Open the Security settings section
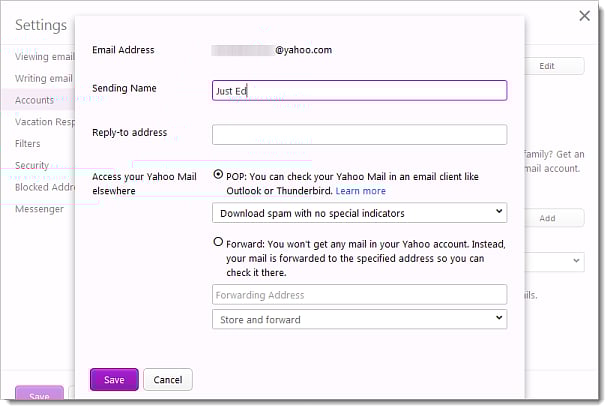 [x=32, y=165]
